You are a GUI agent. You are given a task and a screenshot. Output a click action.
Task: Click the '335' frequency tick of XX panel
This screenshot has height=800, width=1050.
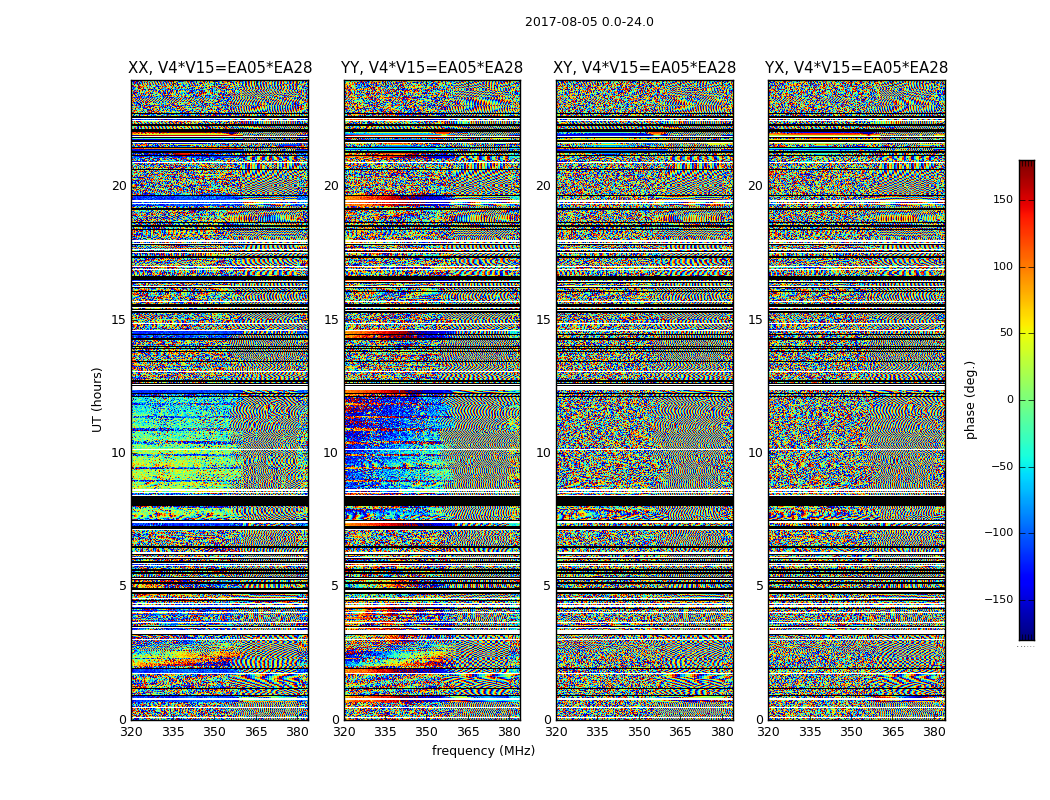[173, 732]
